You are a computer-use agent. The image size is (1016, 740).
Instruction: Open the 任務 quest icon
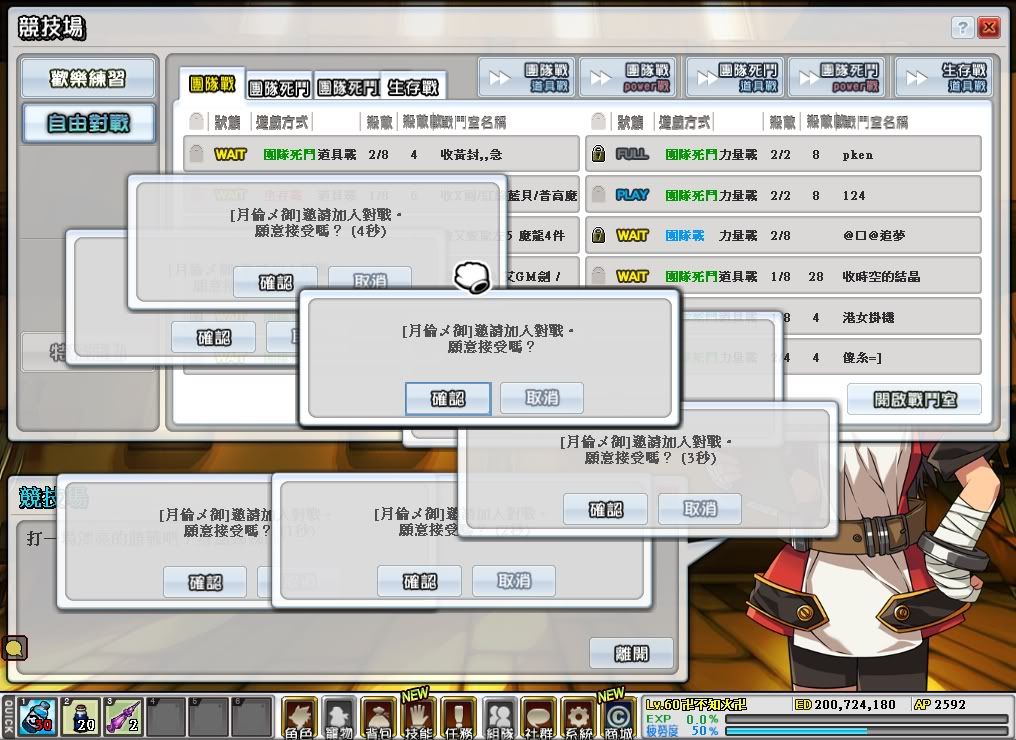[459, 718]
